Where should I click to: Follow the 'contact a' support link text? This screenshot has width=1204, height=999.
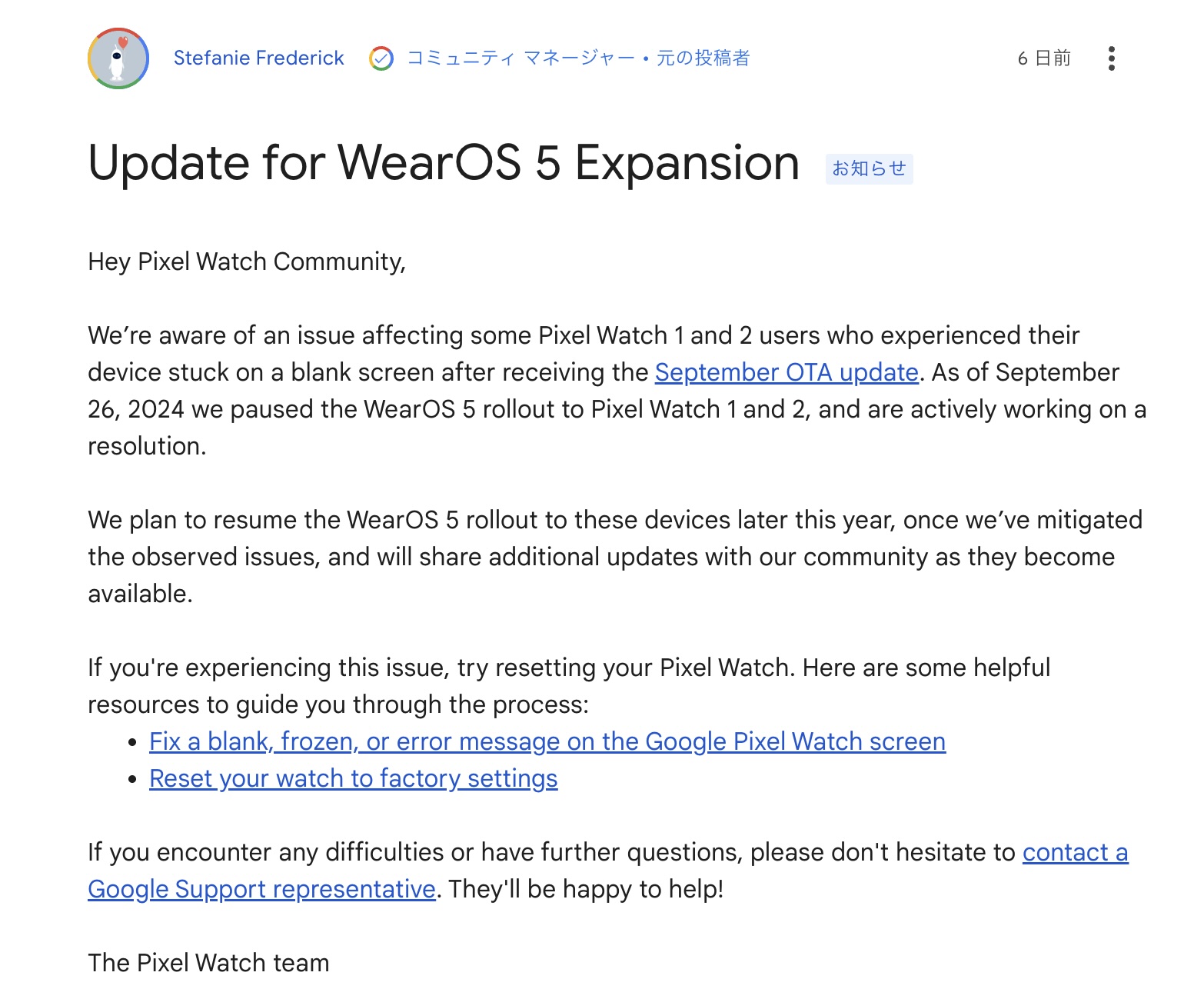(x=1076, y=852)
